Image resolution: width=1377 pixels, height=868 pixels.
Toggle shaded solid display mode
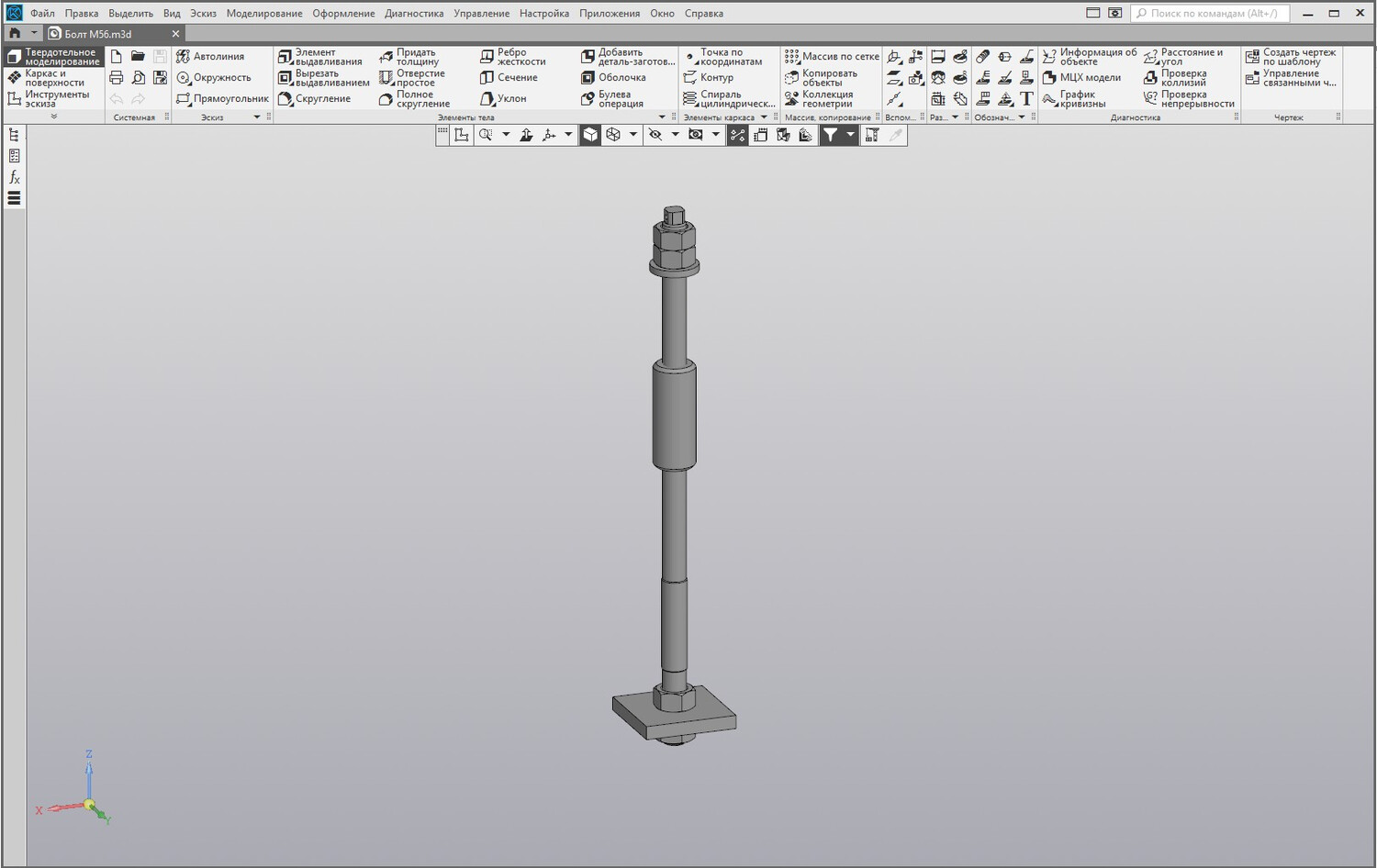[x=590, y=135]
